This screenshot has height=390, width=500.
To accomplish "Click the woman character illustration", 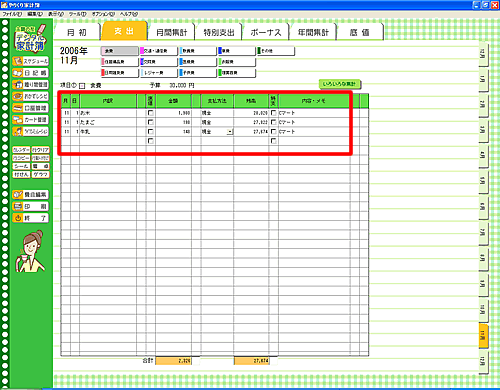I will [x=30, y=251].
